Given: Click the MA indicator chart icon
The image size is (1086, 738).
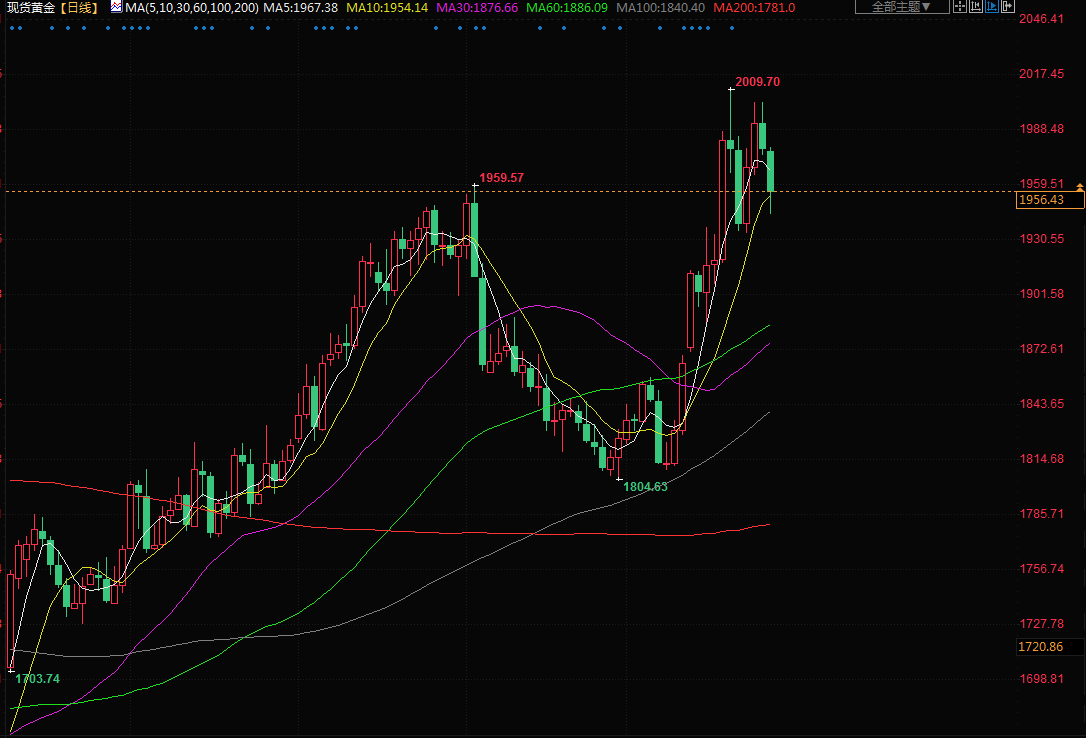Looking at the screenshot, I should pyautogui.click(x=116, y=7).
